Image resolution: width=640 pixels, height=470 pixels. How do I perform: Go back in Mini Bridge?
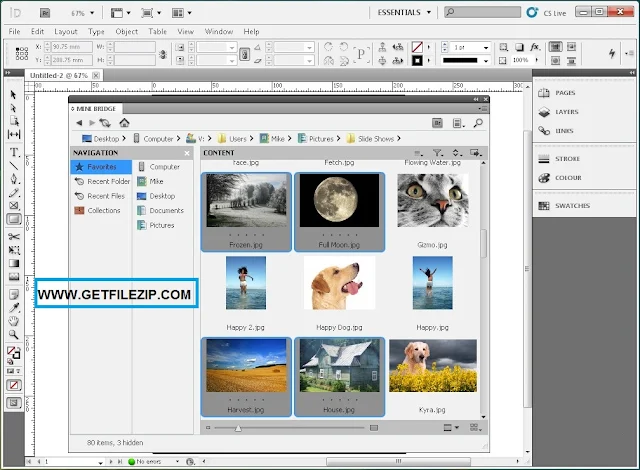[x=79, y=123]
